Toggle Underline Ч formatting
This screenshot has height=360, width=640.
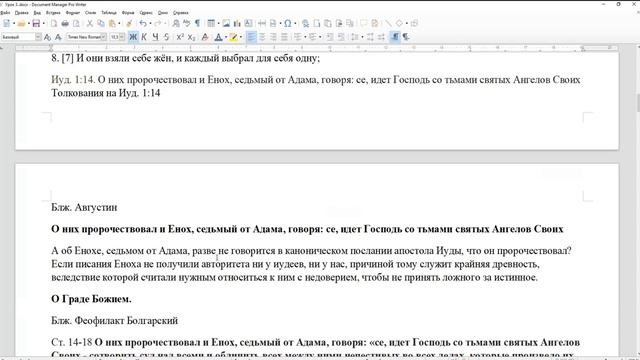click(x=156, y=37)
